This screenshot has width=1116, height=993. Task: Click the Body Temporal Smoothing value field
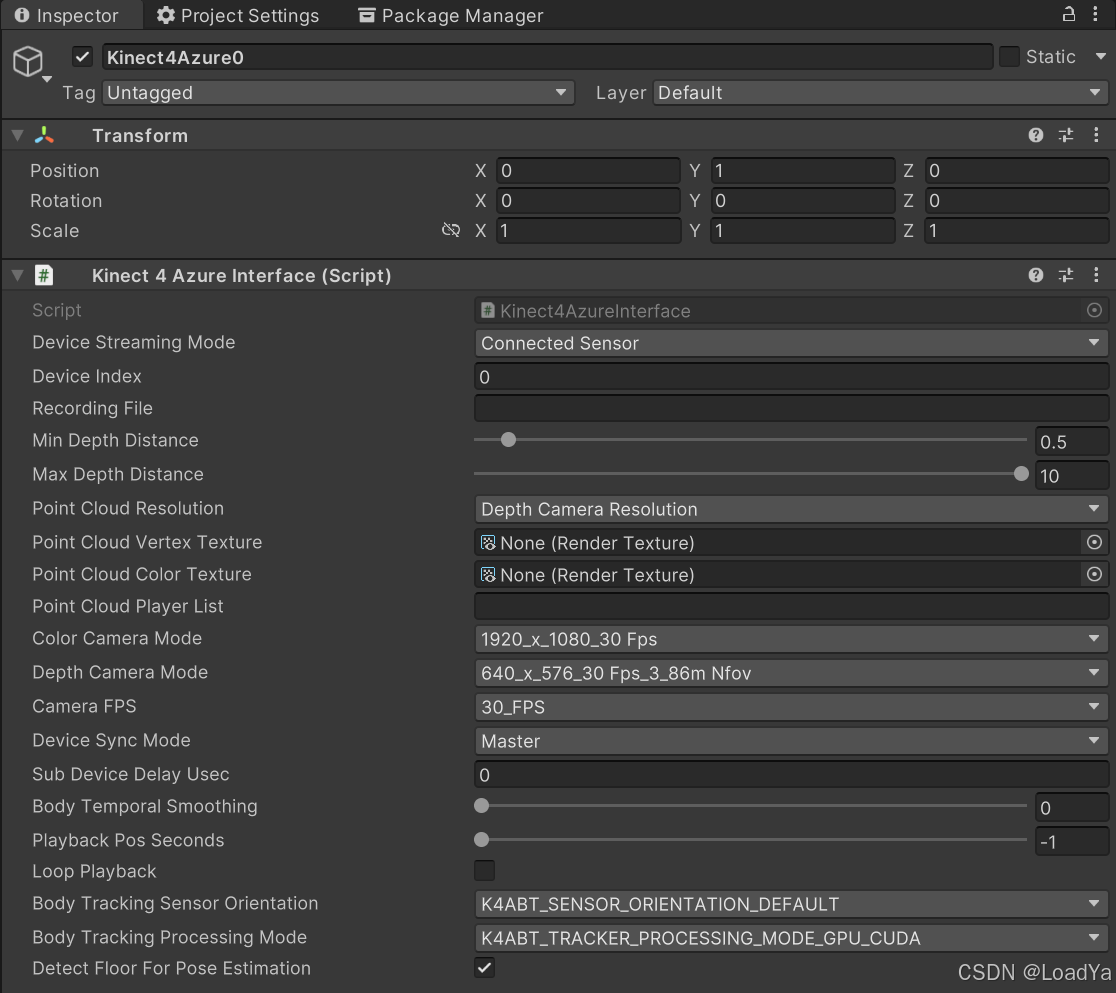(x=1072, y=807)
